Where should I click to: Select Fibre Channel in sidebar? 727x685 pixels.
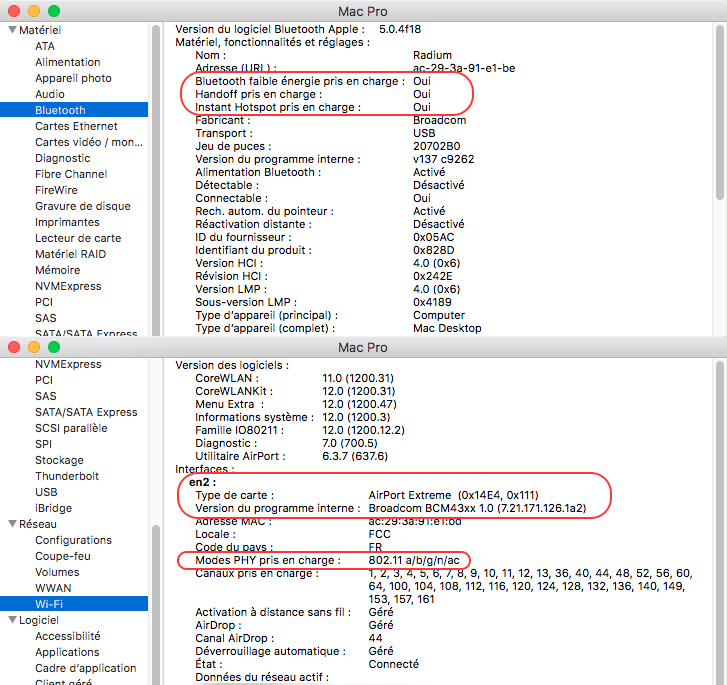point(71,174)
